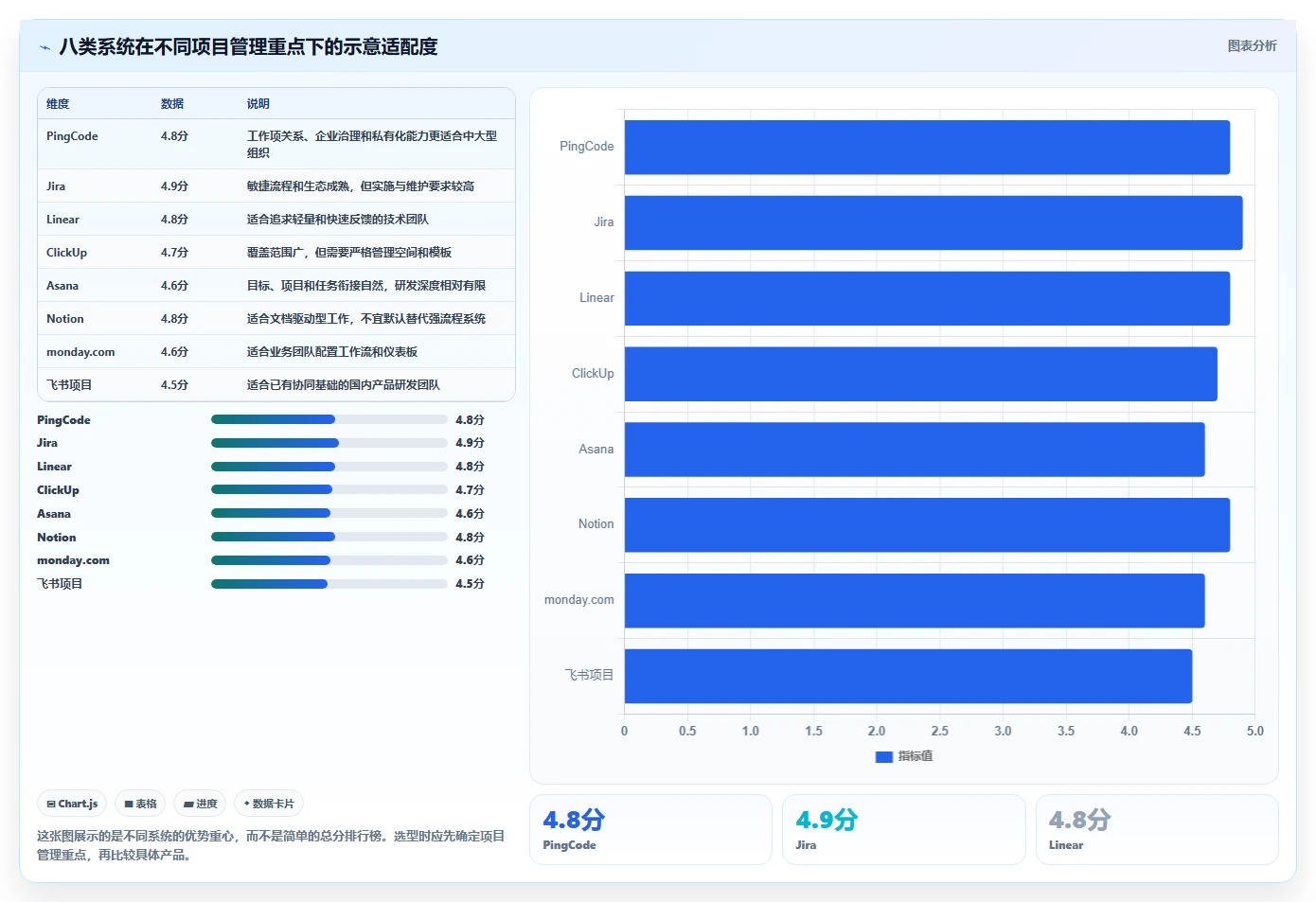Viewport: 1316px width, 902px height.
Task: Select the monday.com table row name
Action: [80, 352]
